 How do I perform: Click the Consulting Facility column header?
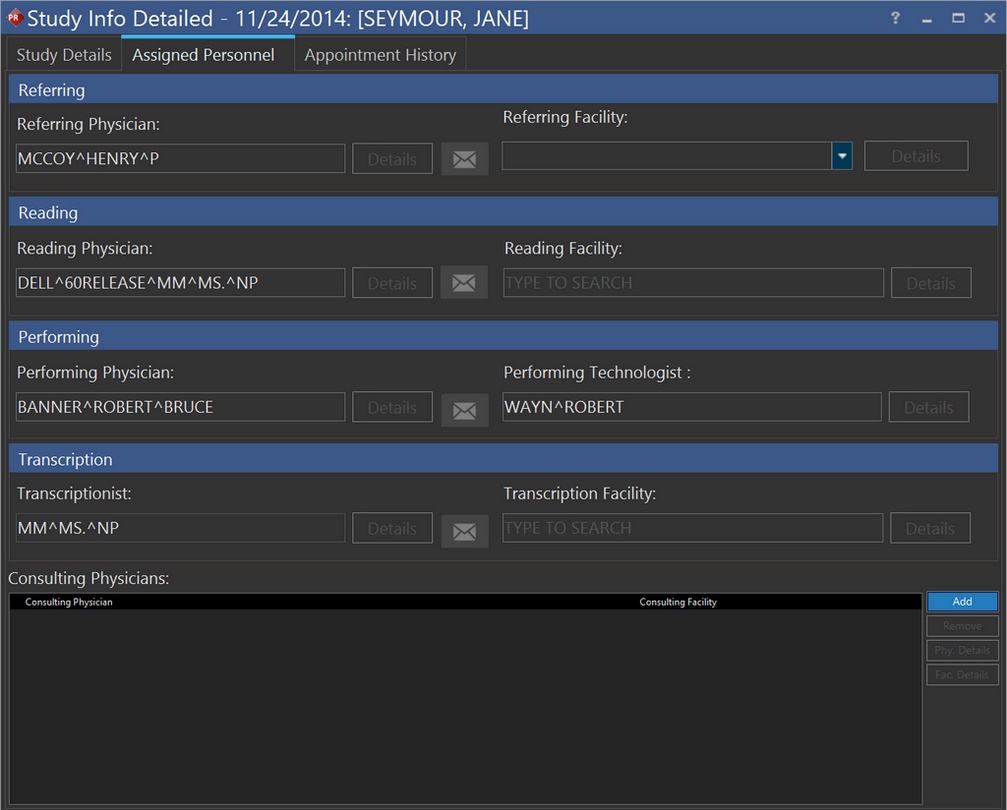678,602
